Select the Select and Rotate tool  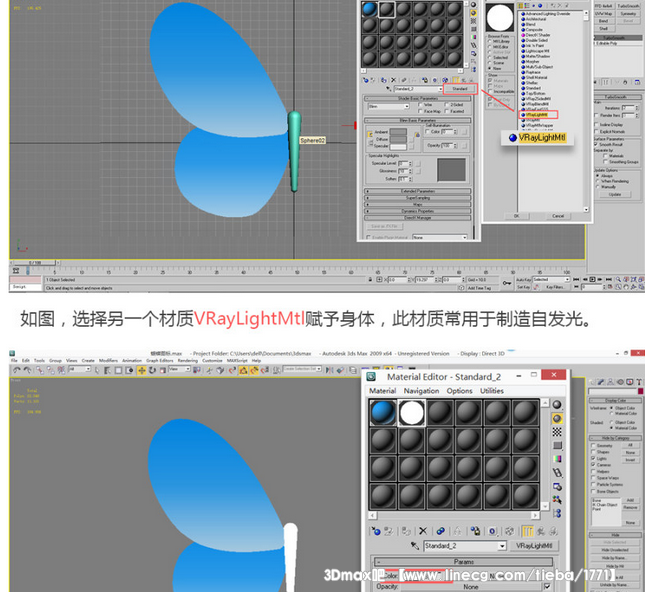152,370
